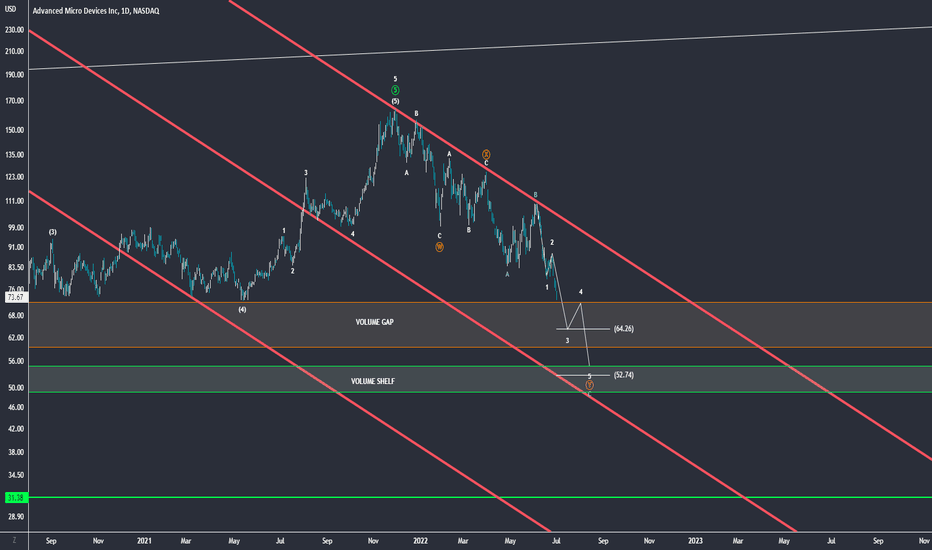This screenshot has height=550, width=932.
Task: Select the (4) wave label
Action: (x=242, y=309)
